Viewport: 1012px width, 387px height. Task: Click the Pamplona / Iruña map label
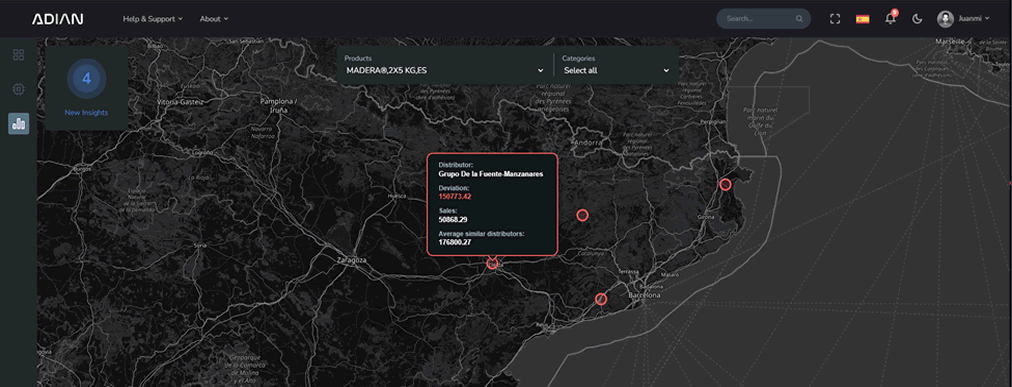(x=278, y=105)
